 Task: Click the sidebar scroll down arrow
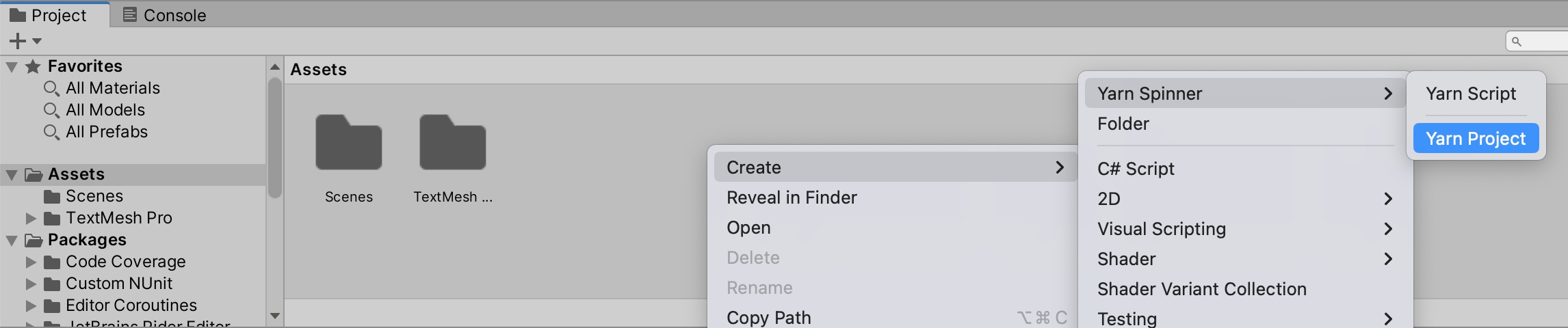[275, 316]
